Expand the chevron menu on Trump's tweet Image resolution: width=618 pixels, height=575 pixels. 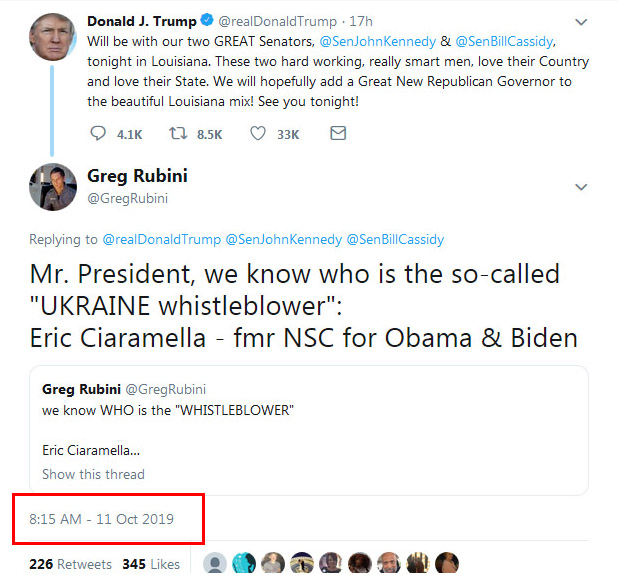[x=581, y=21]
